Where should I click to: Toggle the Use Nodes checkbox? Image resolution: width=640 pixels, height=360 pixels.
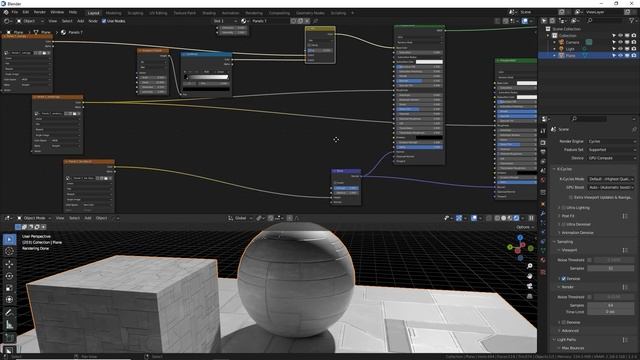tap(104, 21)
